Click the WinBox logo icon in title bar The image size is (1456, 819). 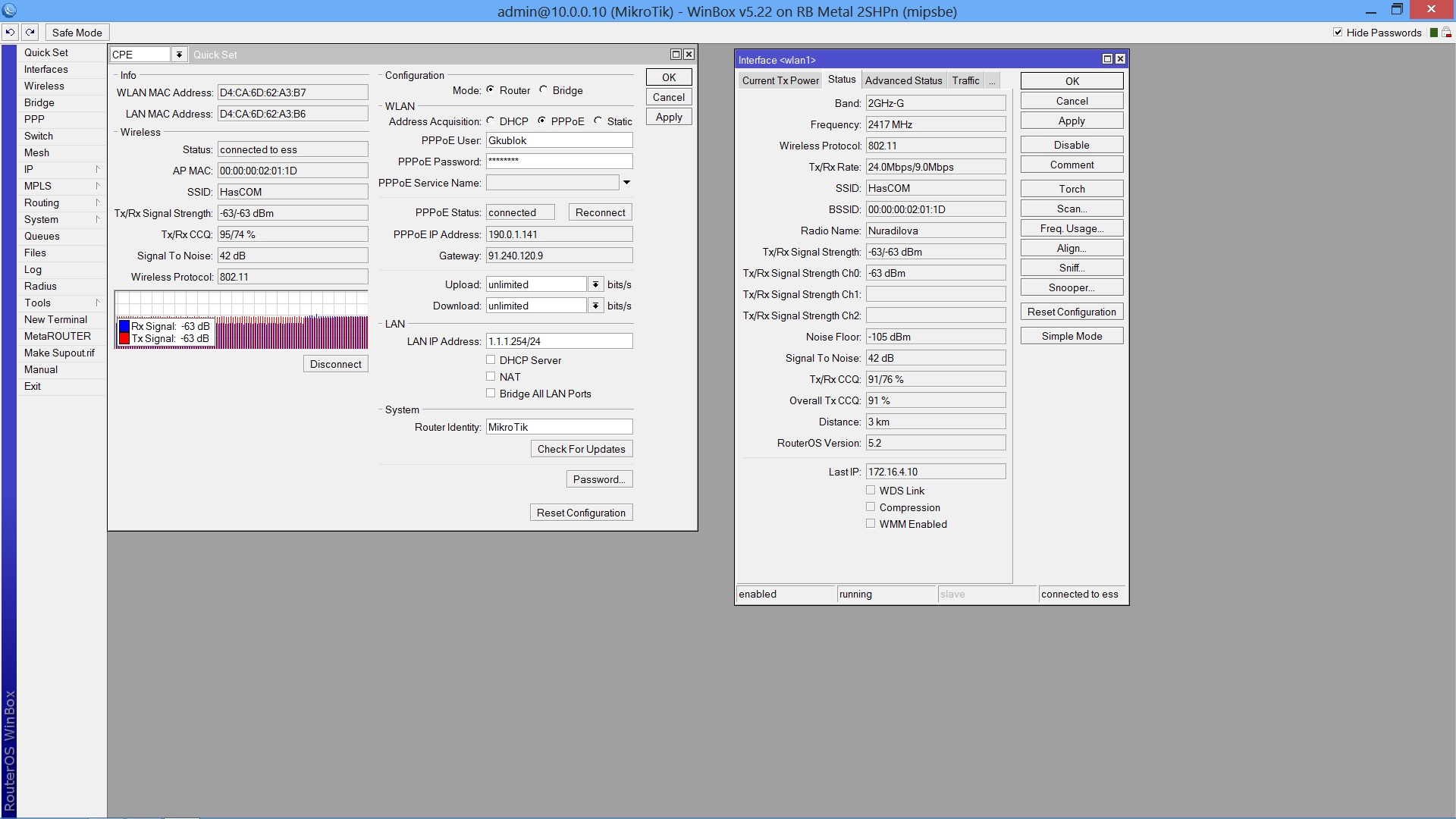coord(9,11)
